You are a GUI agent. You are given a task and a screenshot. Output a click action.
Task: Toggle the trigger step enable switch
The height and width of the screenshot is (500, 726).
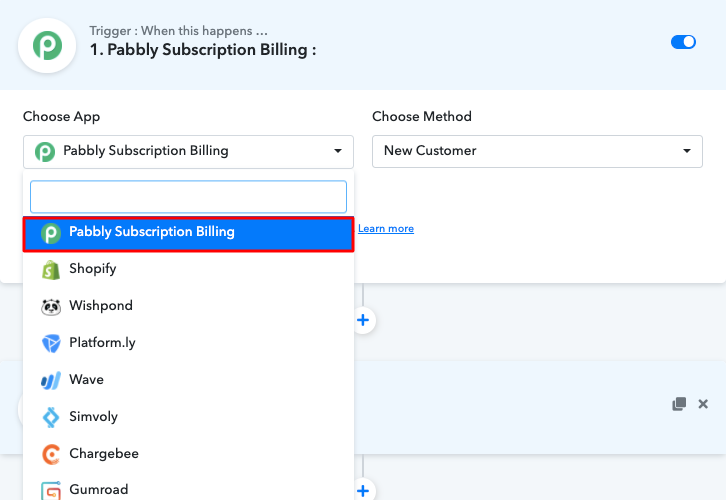pyautogui.click(x=683, y=42)
